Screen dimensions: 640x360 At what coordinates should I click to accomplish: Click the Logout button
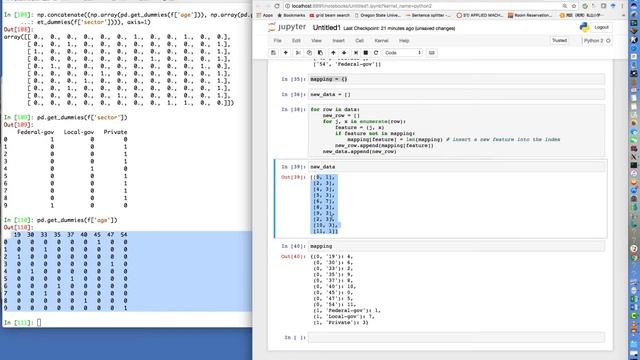601,27
